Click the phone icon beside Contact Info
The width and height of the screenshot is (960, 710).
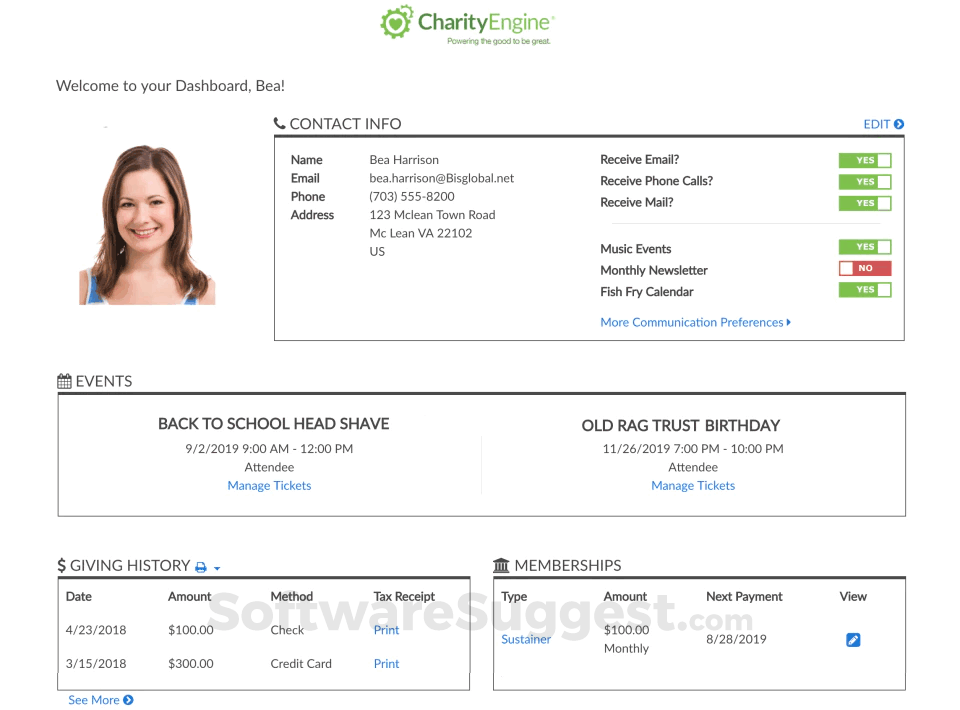coord(280,123)
